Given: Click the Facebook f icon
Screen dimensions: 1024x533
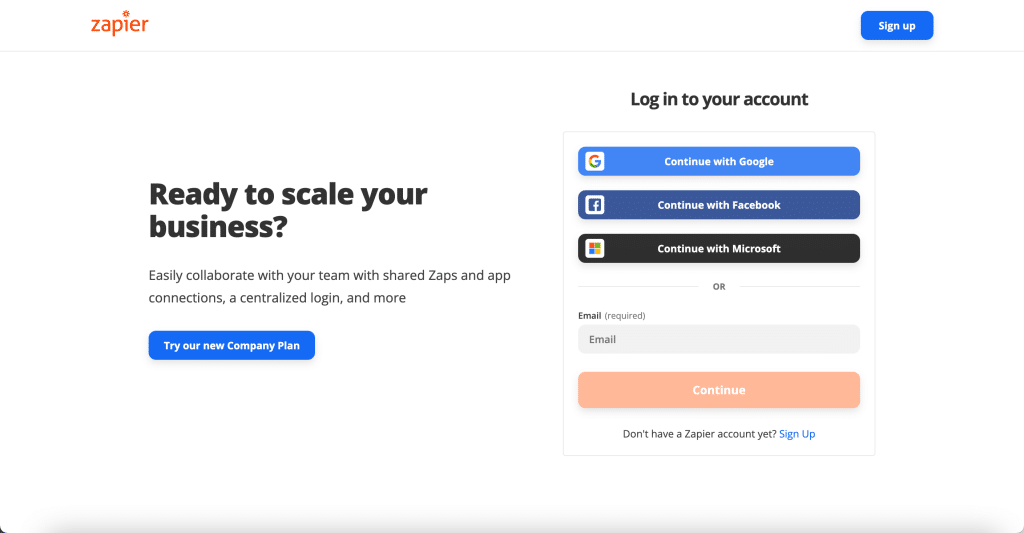Looking at the screenshot, I should point(594,205).
